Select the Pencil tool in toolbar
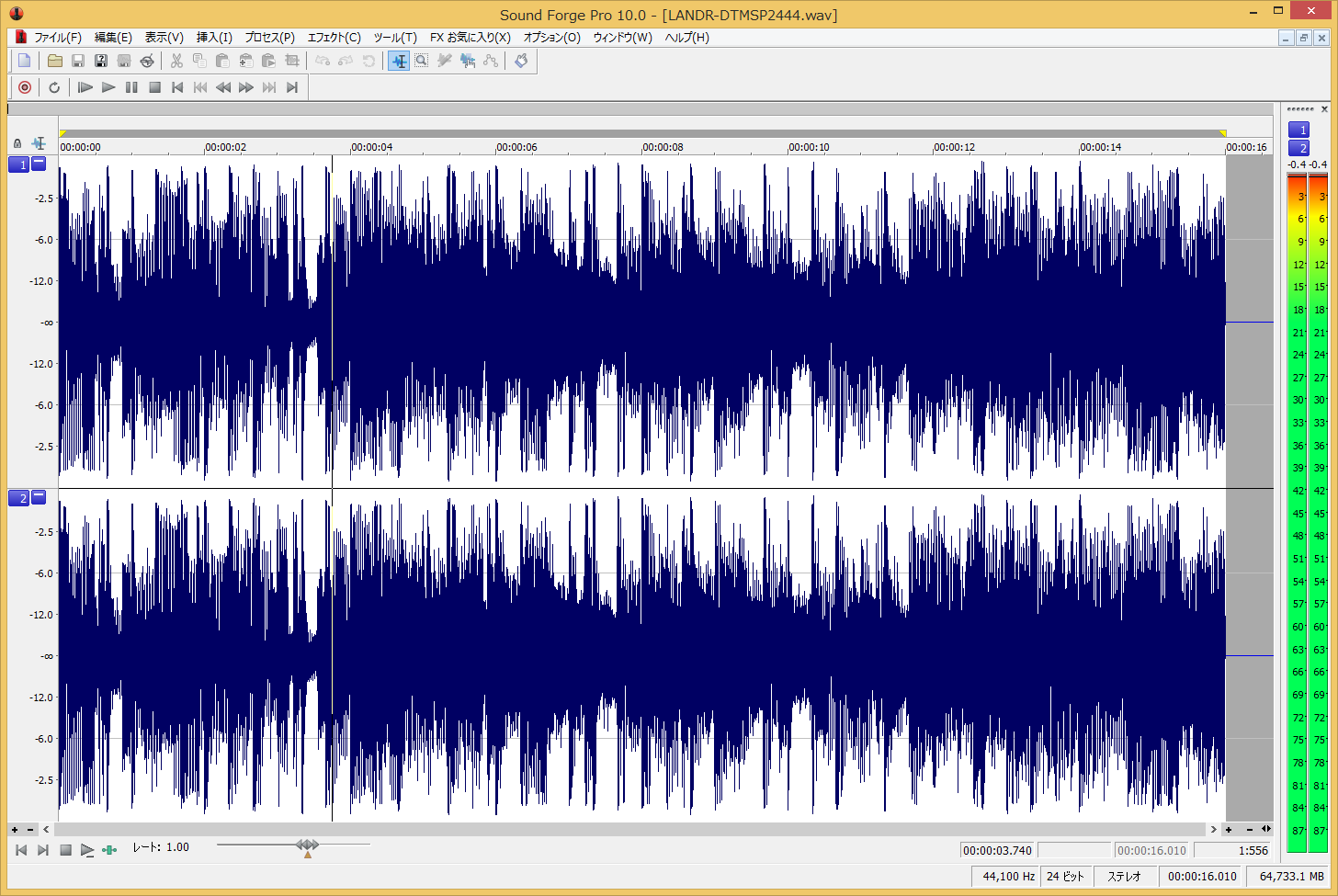The height and width of the screenshot is (896, 1338). coord(445,61)
